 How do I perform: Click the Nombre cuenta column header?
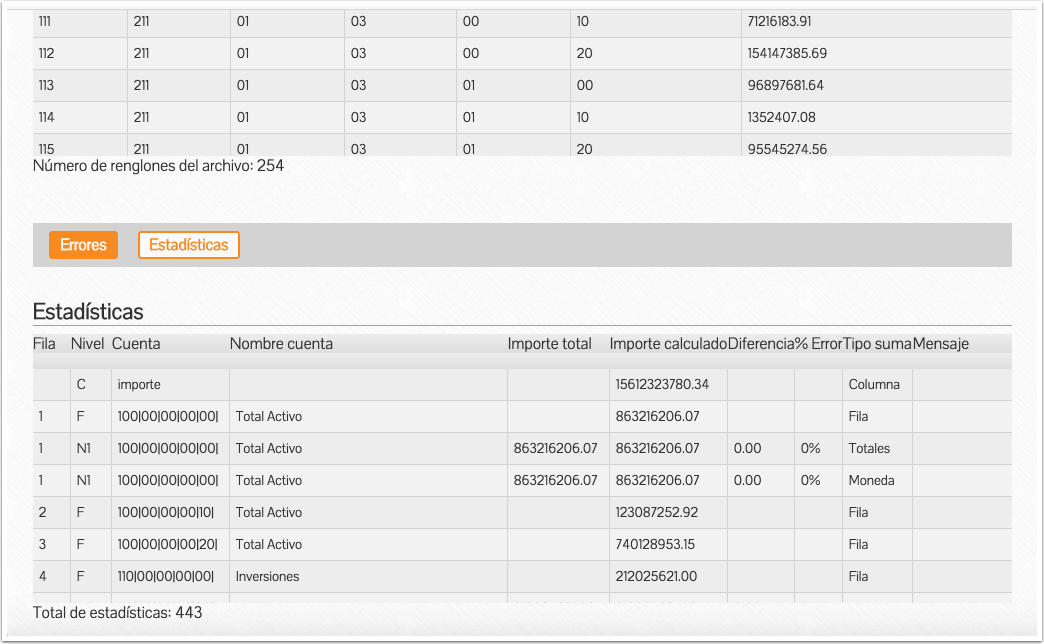281,344
